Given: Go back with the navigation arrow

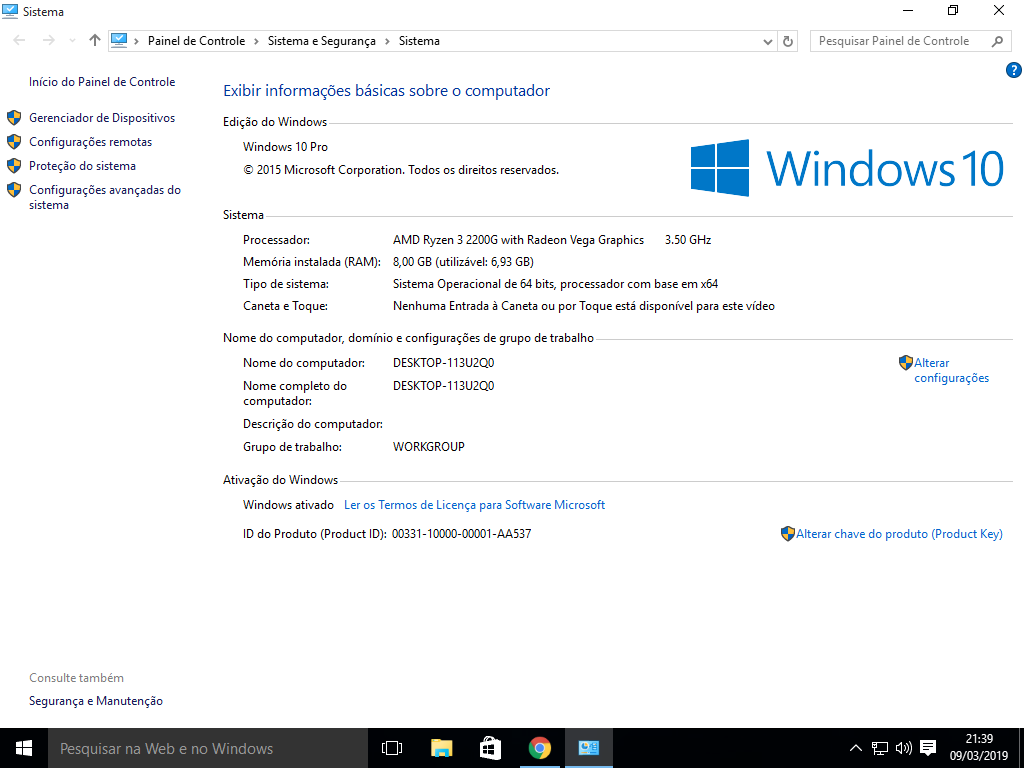Looking at the screenshot, I should (x=20, y=40).
